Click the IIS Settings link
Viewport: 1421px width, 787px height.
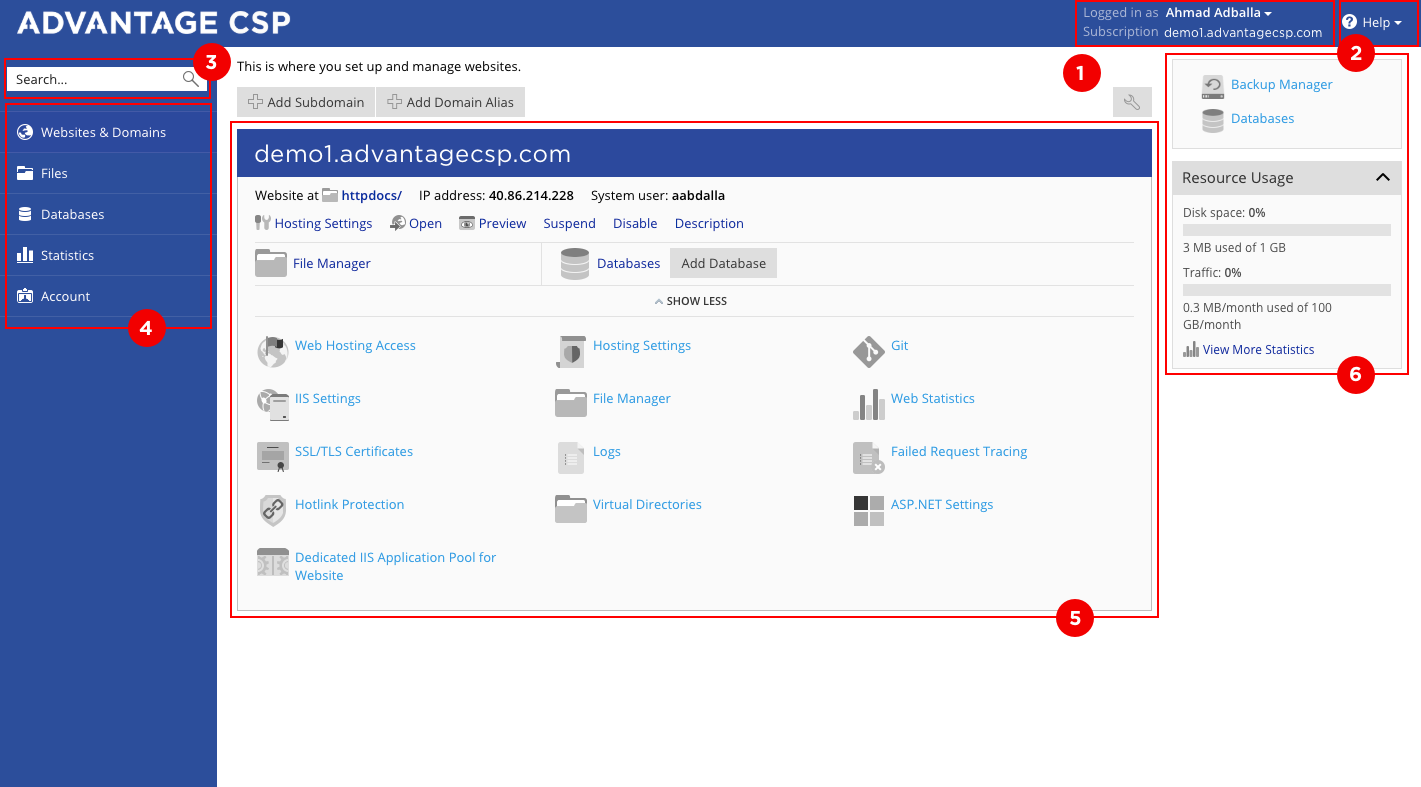(x=327, y=398)
